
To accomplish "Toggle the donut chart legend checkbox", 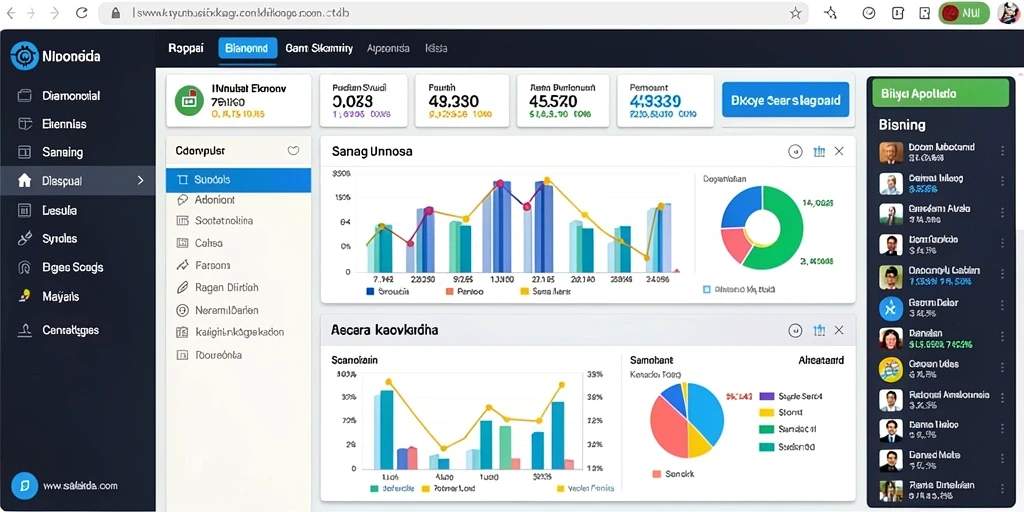I will (706, 289).
